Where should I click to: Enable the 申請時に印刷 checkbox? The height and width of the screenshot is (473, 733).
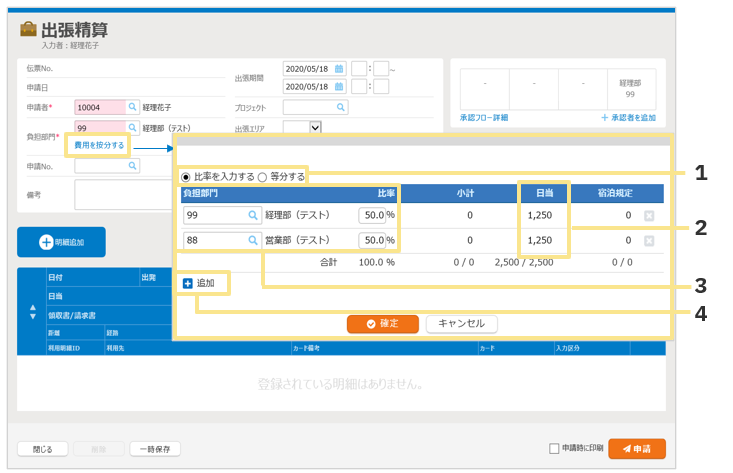click(x=555, y=448)
